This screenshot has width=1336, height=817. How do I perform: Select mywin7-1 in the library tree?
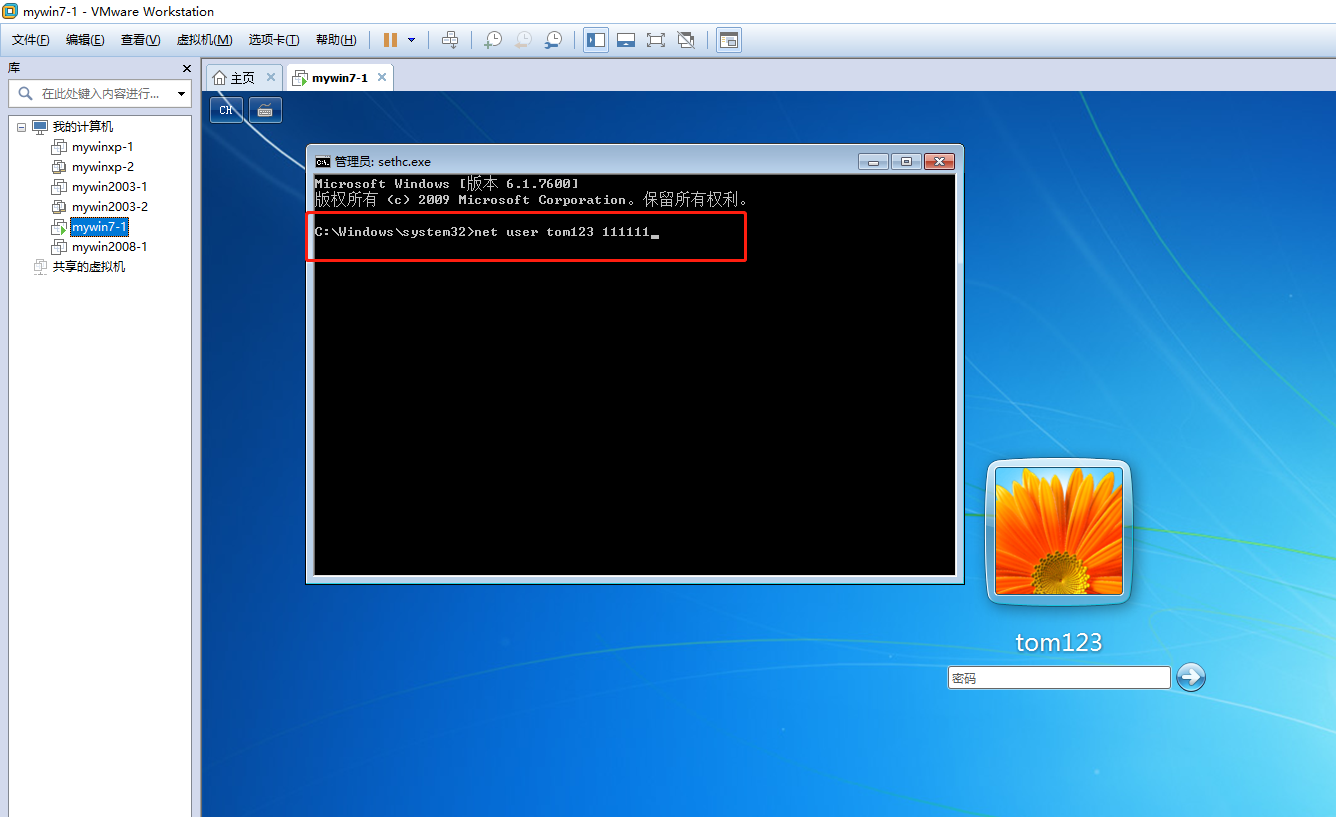click(99, 227)
